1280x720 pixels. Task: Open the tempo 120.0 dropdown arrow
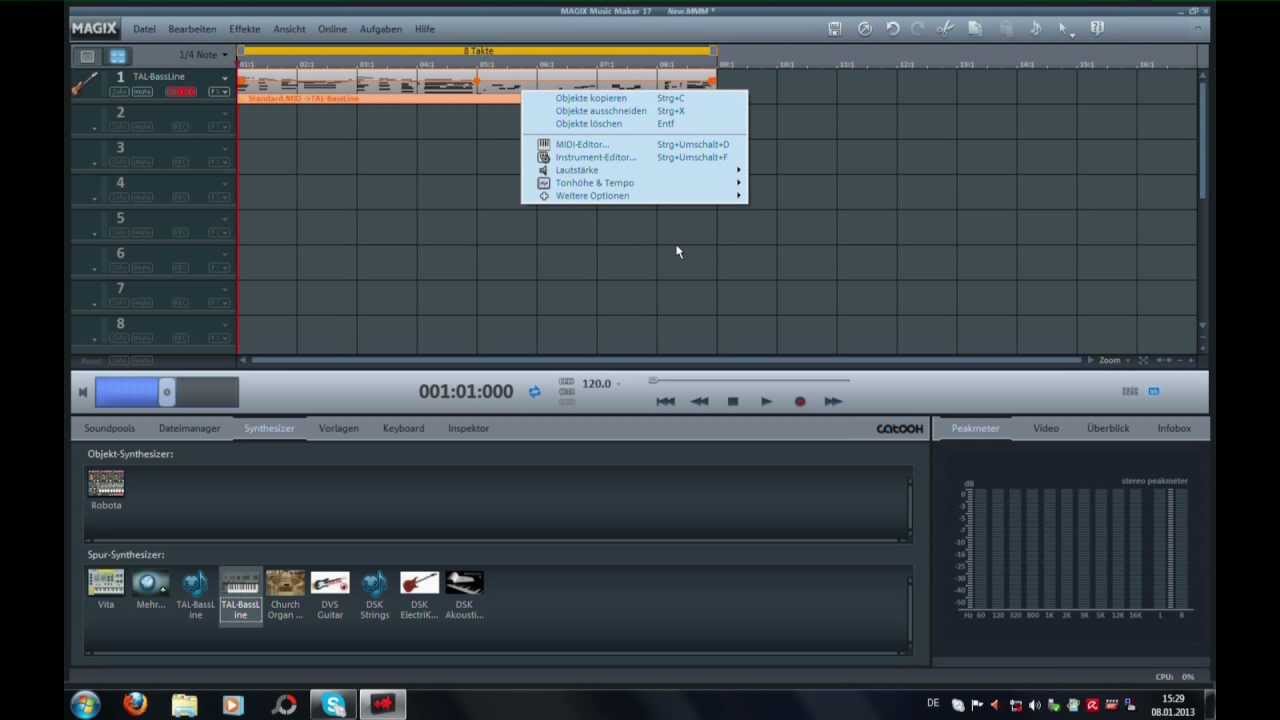pos(619,384)
